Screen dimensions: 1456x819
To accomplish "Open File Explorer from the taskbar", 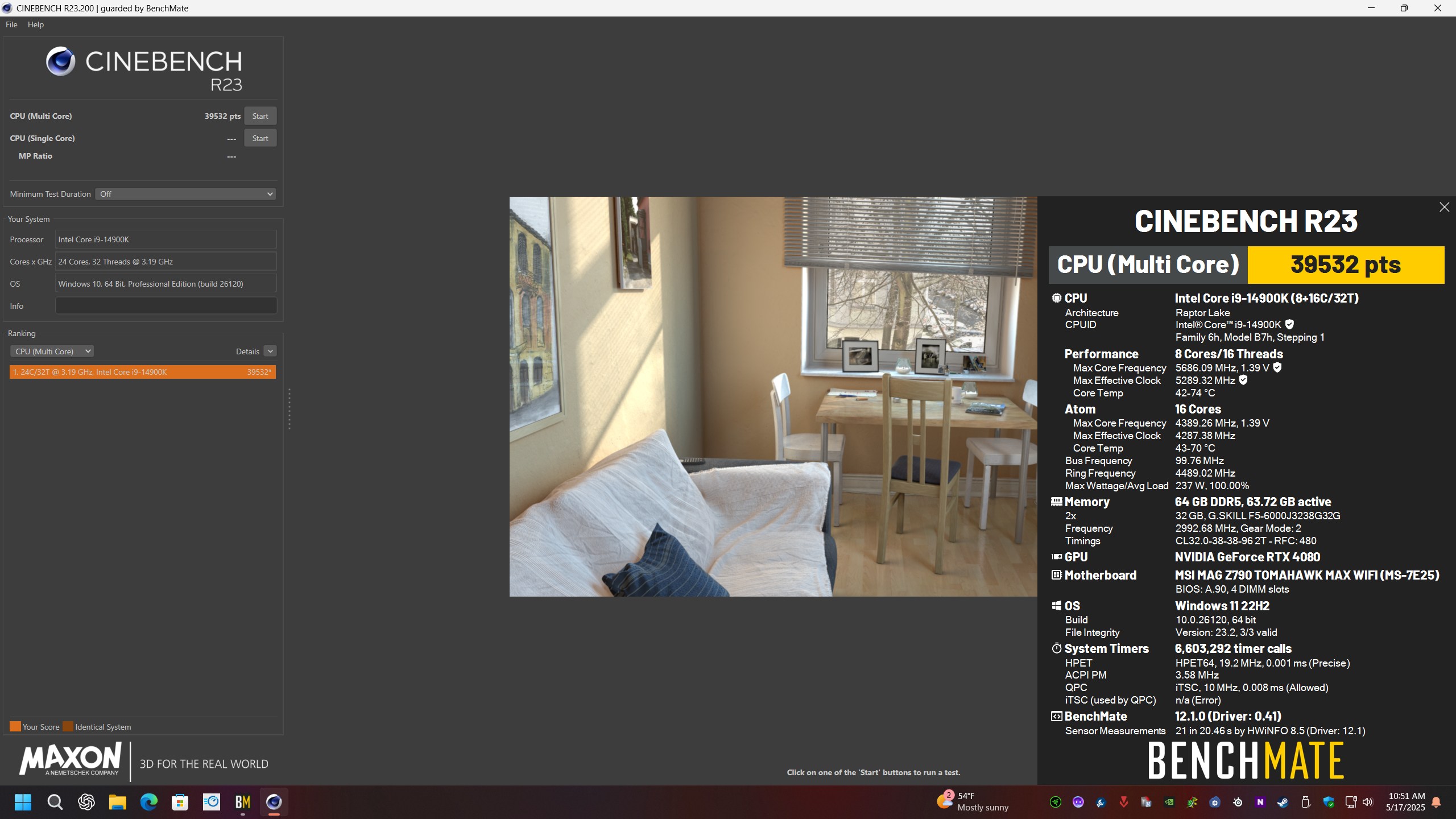I will point(117,802).
